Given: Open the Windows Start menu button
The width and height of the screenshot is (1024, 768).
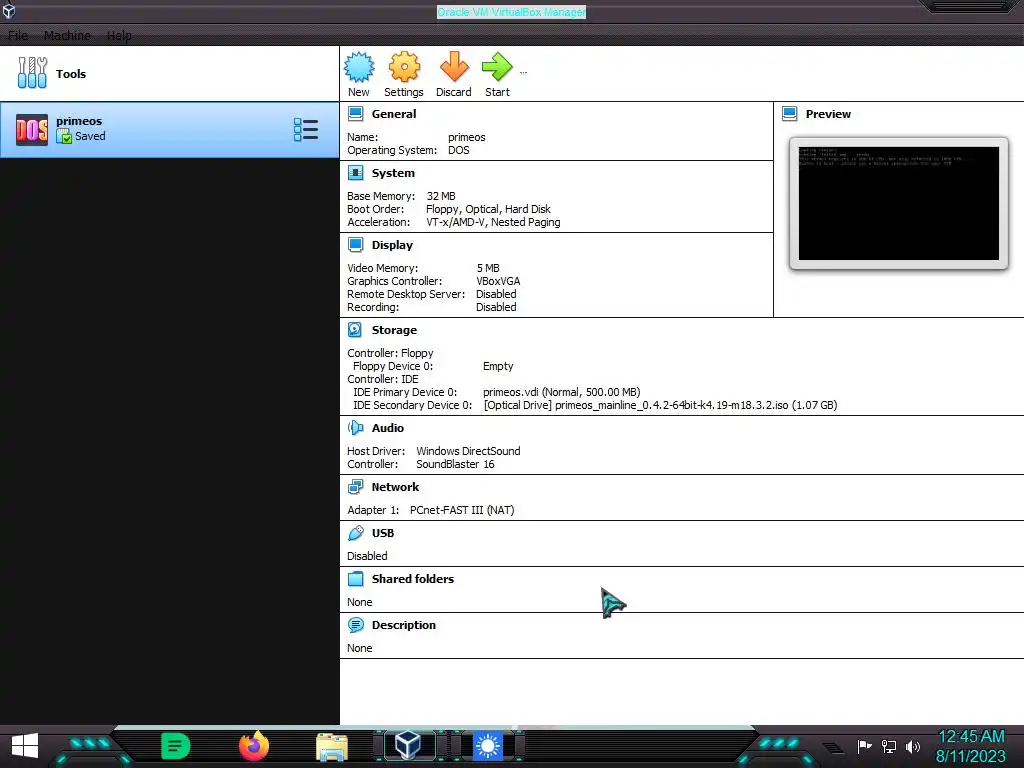Looking at the screenshot, I should pos(25,746).
